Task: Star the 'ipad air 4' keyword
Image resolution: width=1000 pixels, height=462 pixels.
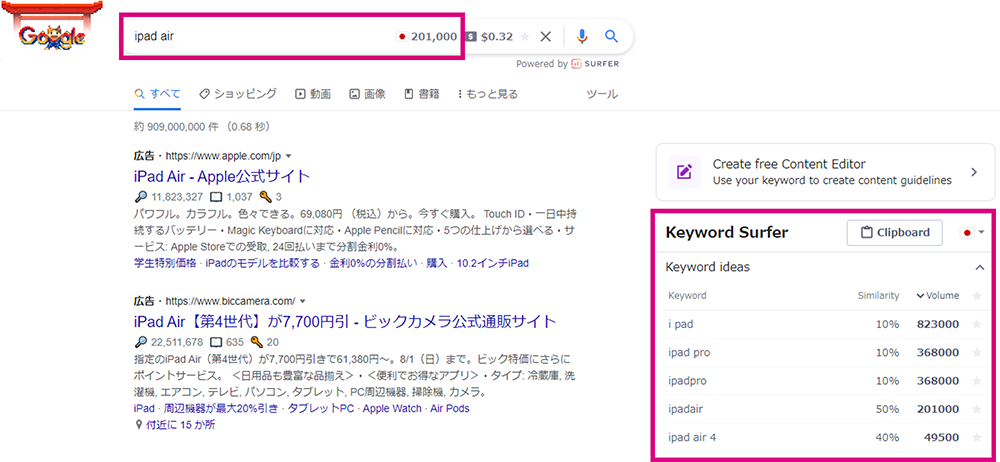Action: tap(976, 438)
